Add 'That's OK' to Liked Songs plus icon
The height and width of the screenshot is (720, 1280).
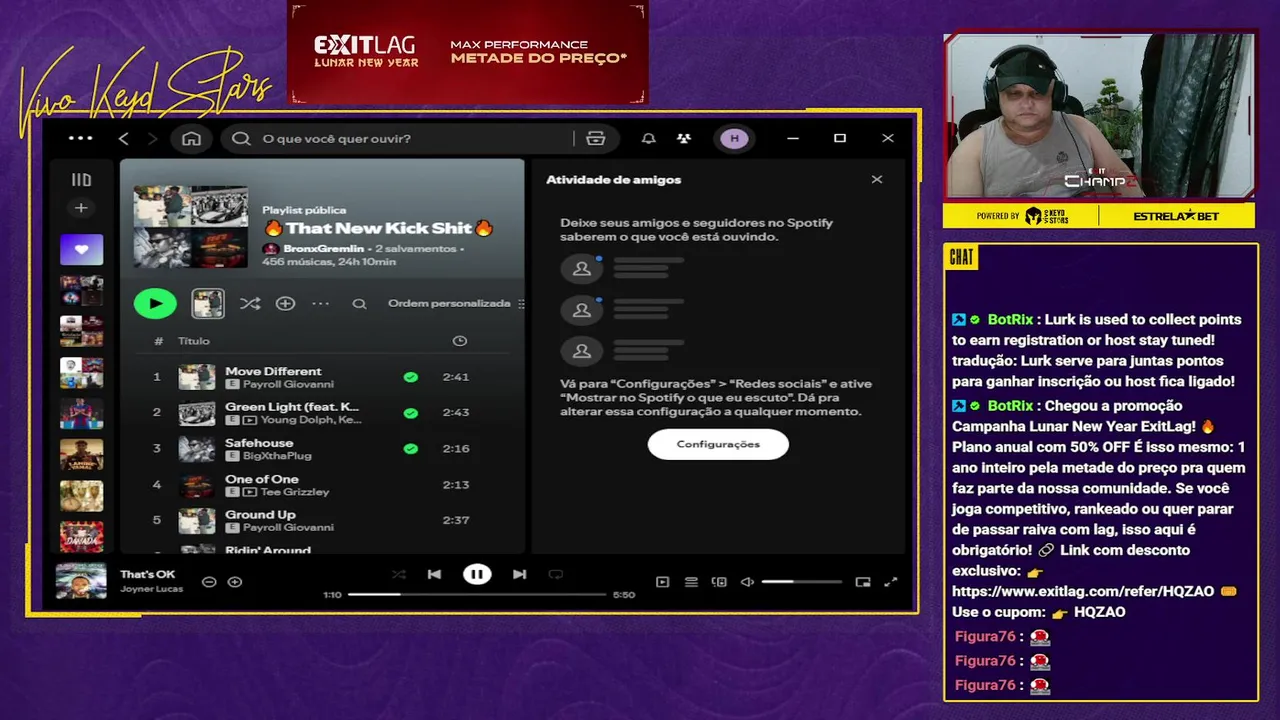coord(235,581)
